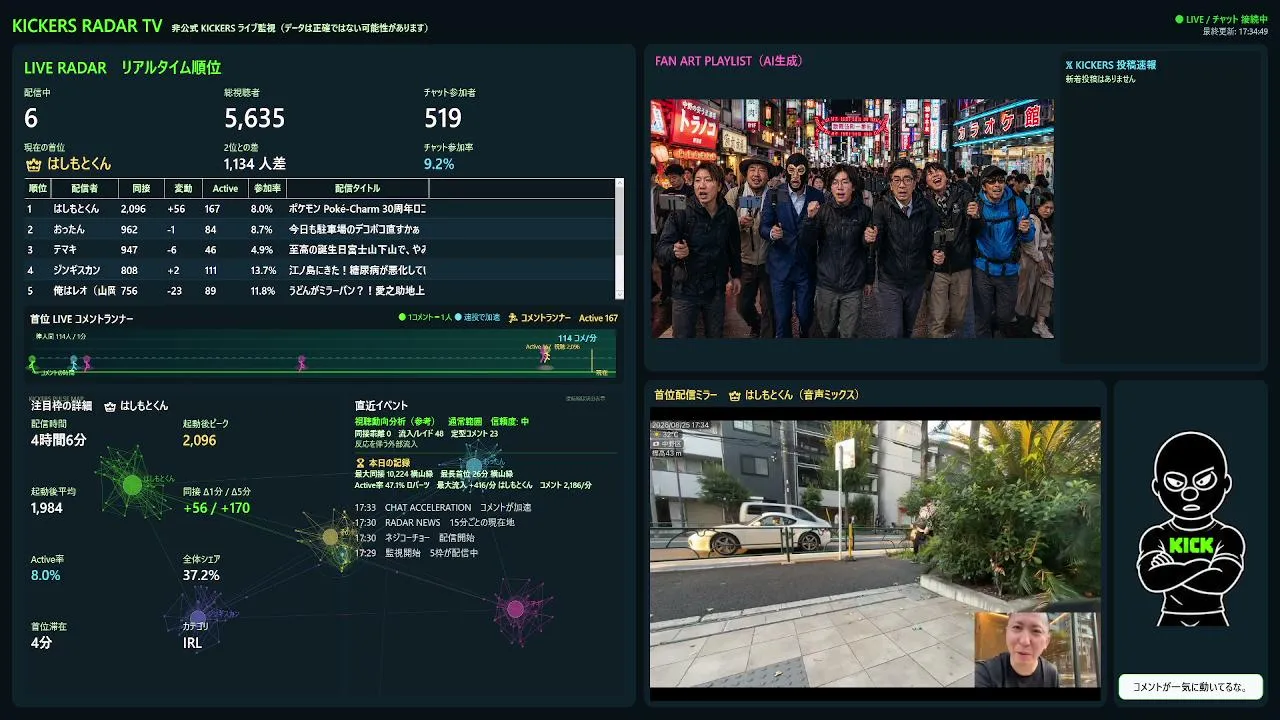Click the crown icon in the 注目枠の詳細 heading
The height and width of the screenshot is (720, 1280).
[x=110, y=406]
